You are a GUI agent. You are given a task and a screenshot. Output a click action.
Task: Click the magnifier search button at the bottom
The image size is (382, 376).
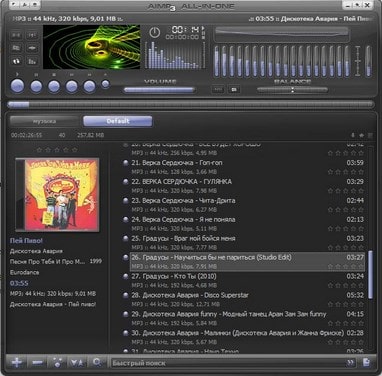97,362
